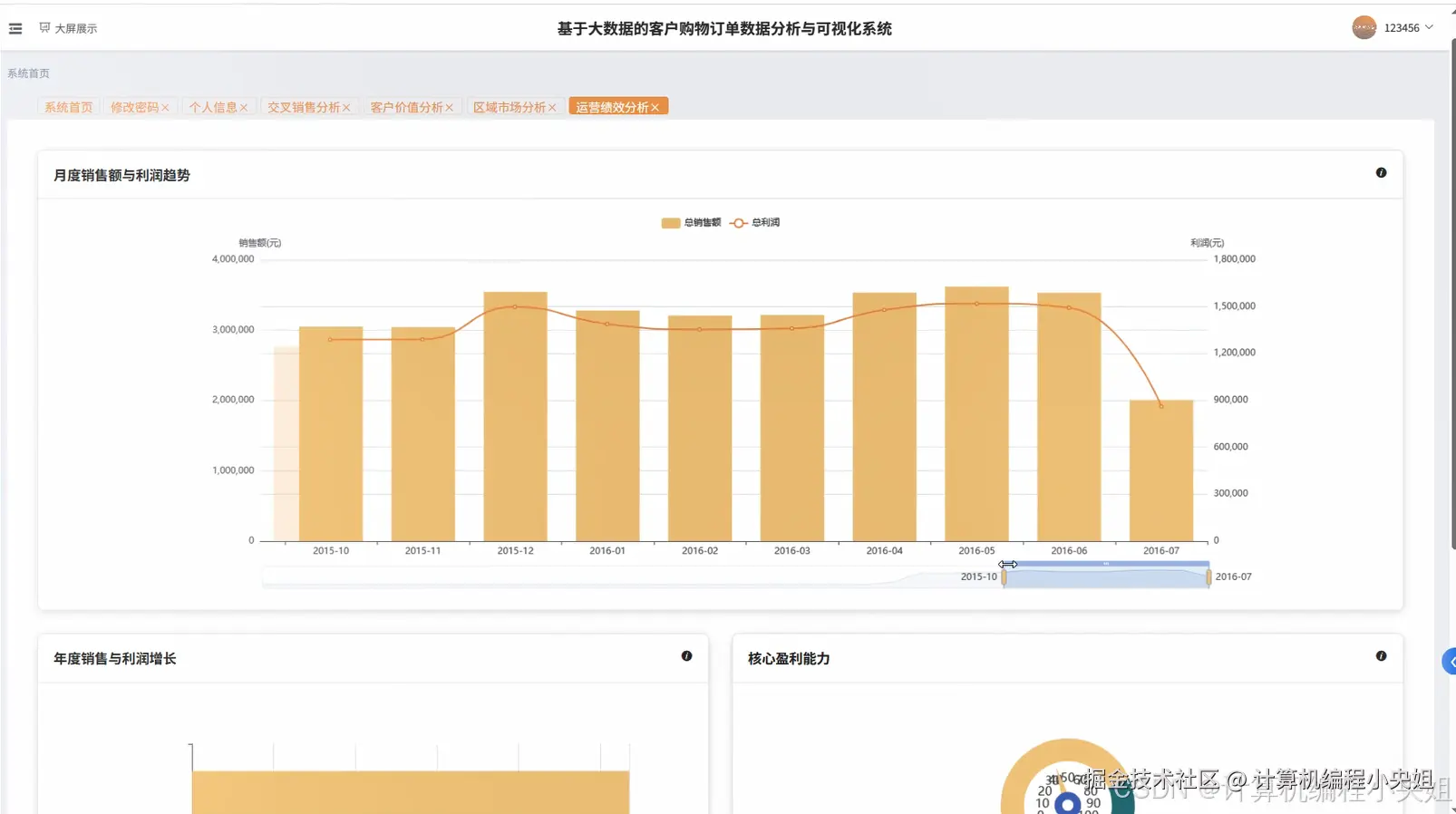Image resolution: width=1456 pixels, height=814 pixels.
Task: Open info icon for 核心盈利能力 card
Action: tap(1381, 655)
